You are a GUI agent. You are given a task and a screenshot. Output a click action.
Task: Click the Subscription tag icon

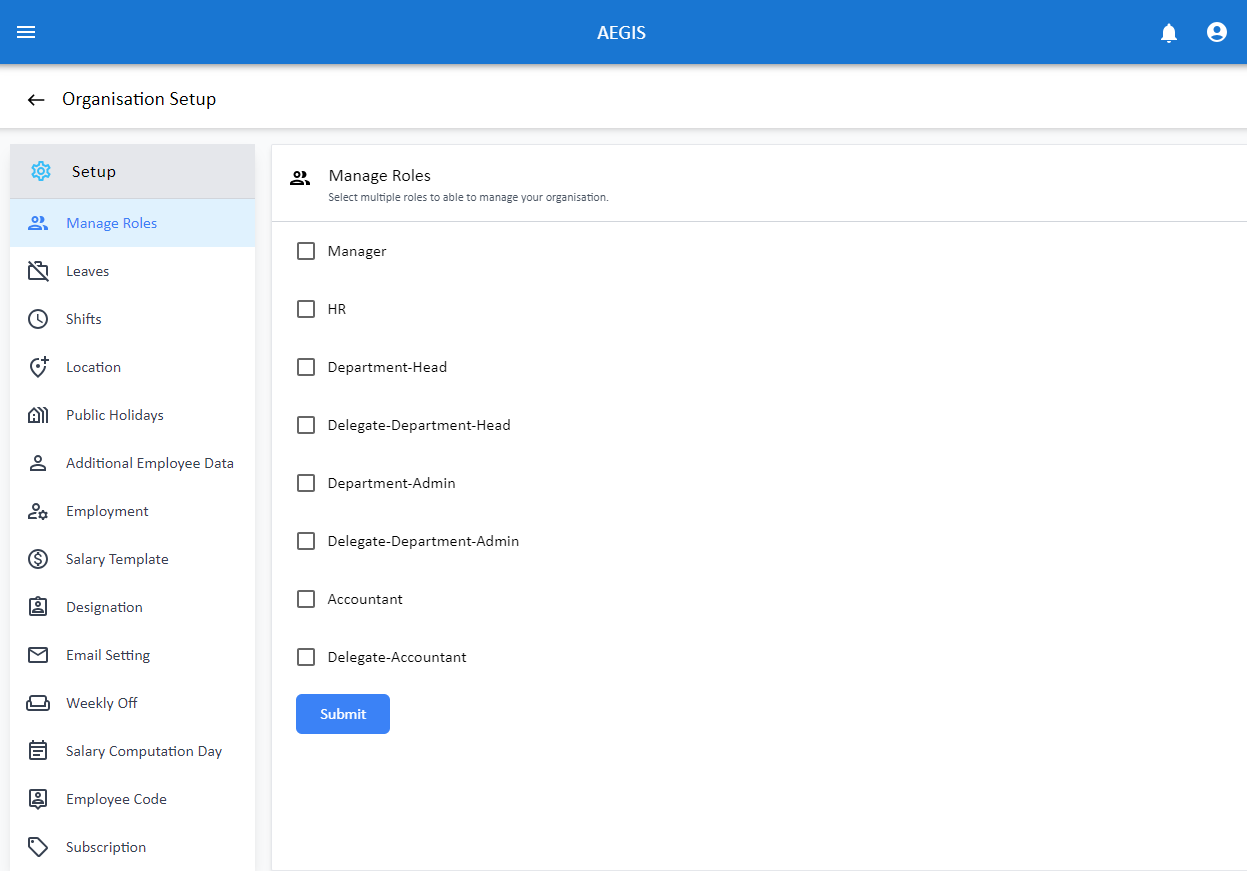pyautogui.click(x=38, y=847)
